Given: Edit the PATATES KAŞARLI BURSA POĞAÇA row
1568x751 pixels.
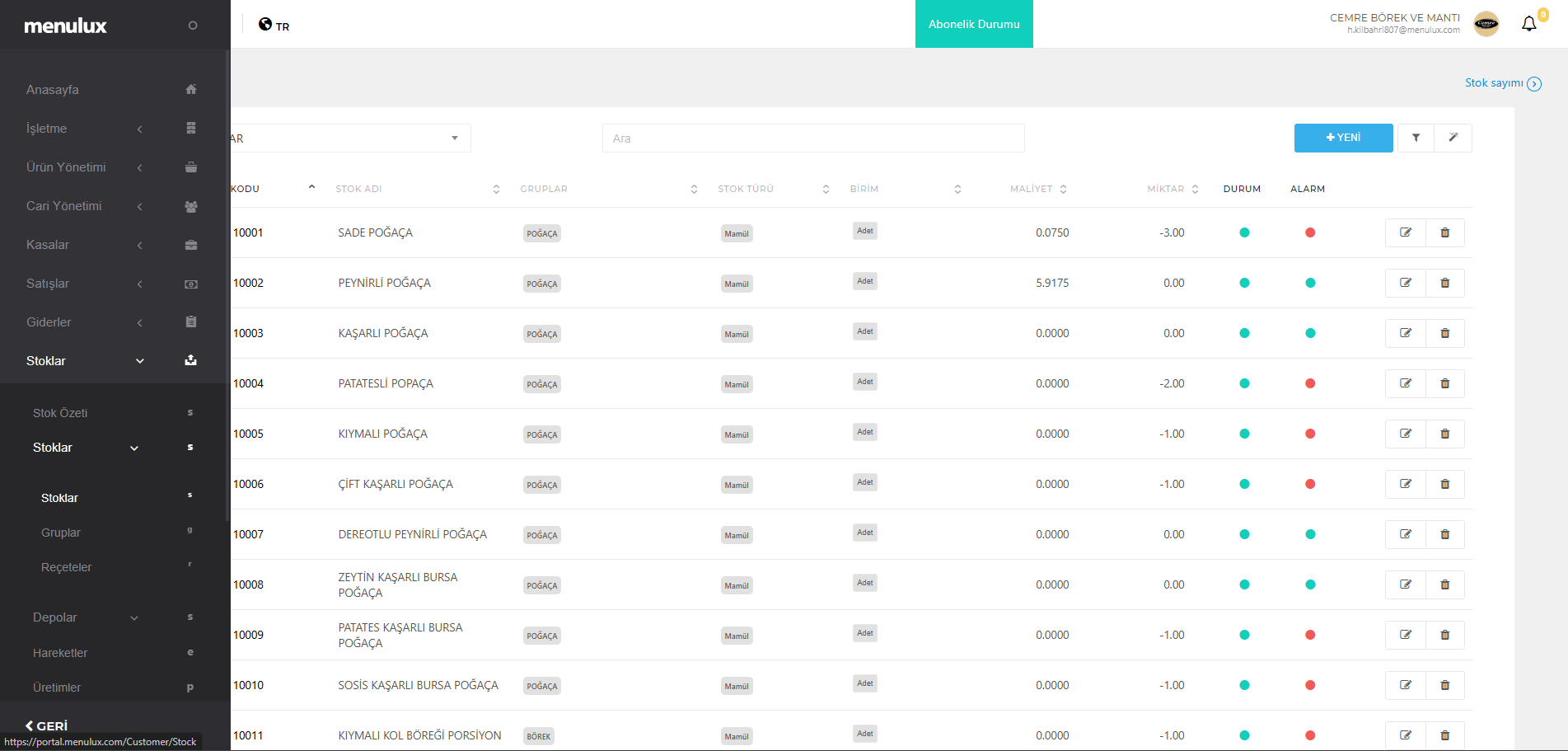Looking at the screenshot, I should [x=1406, y=635].
